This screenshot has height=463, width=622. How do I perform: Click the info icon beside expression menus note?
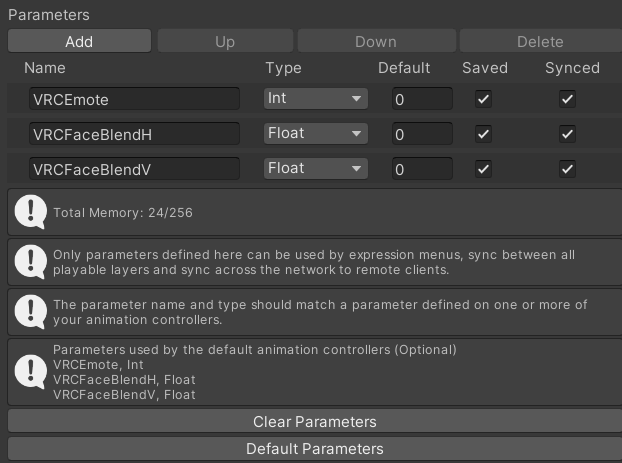tap(31, 262)
